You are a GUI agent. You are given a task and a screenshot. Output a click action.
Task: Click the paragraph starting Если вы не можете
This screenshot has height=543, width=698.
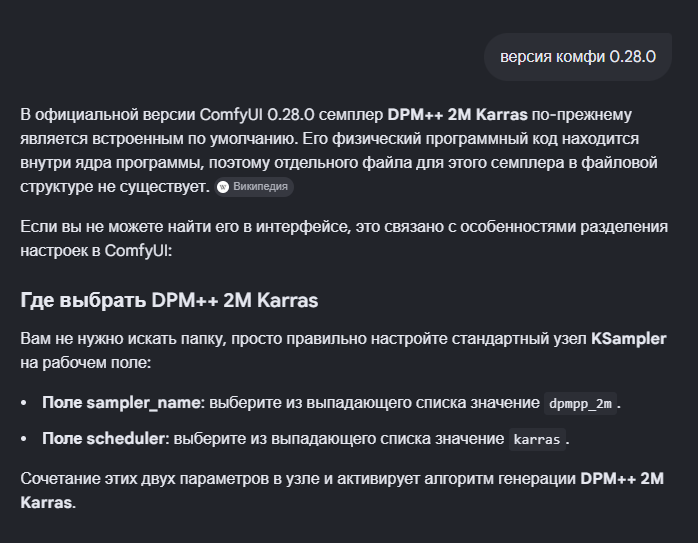pos(344,239)
